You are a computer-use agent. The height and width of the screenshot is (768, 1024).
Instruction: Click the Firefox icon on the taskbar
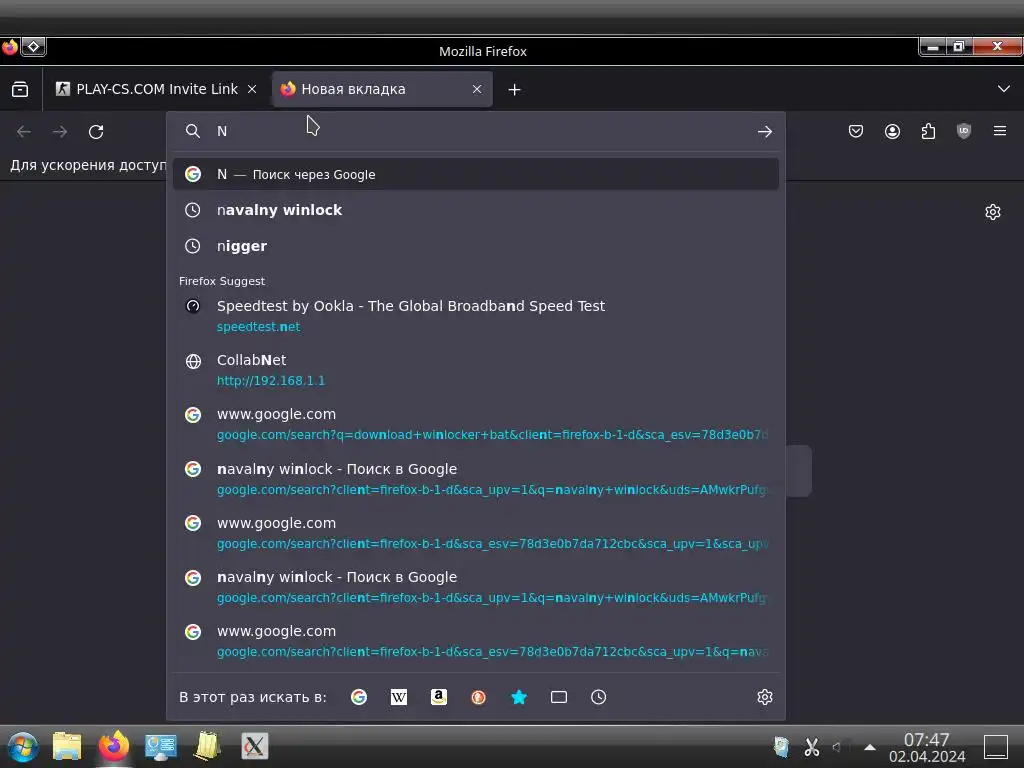click(114, 746)
